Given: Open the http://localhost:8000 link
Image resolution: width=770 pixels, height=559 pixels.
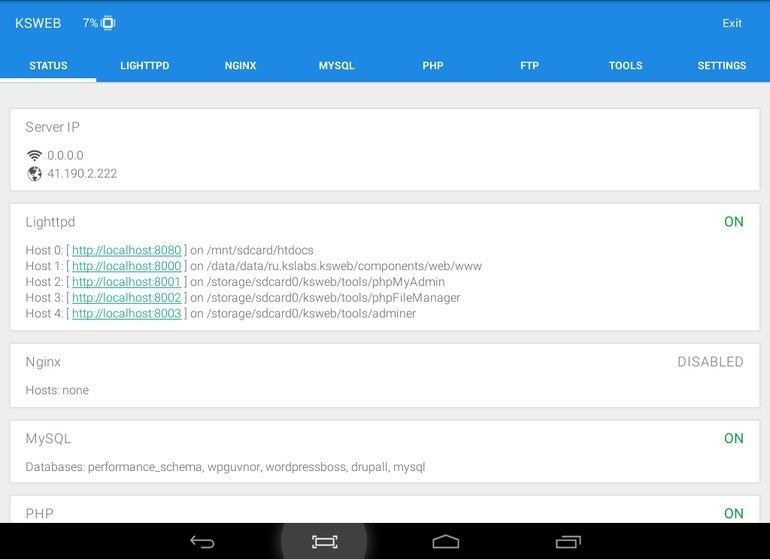Looking at the screenshot, I should point(127,266).
